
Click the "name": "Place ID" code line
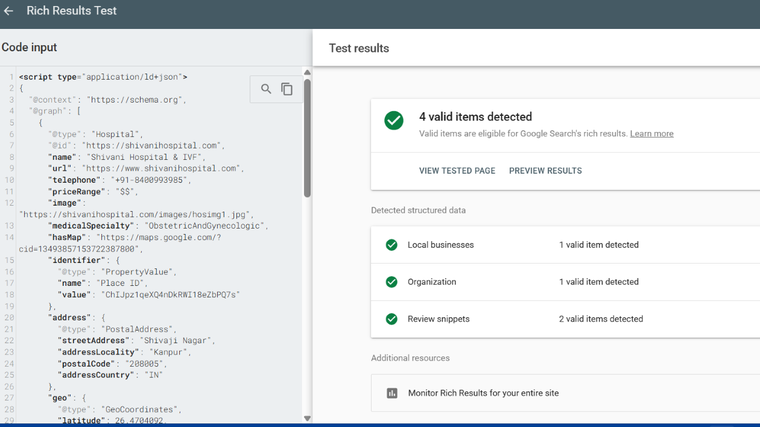coord(103,283)
